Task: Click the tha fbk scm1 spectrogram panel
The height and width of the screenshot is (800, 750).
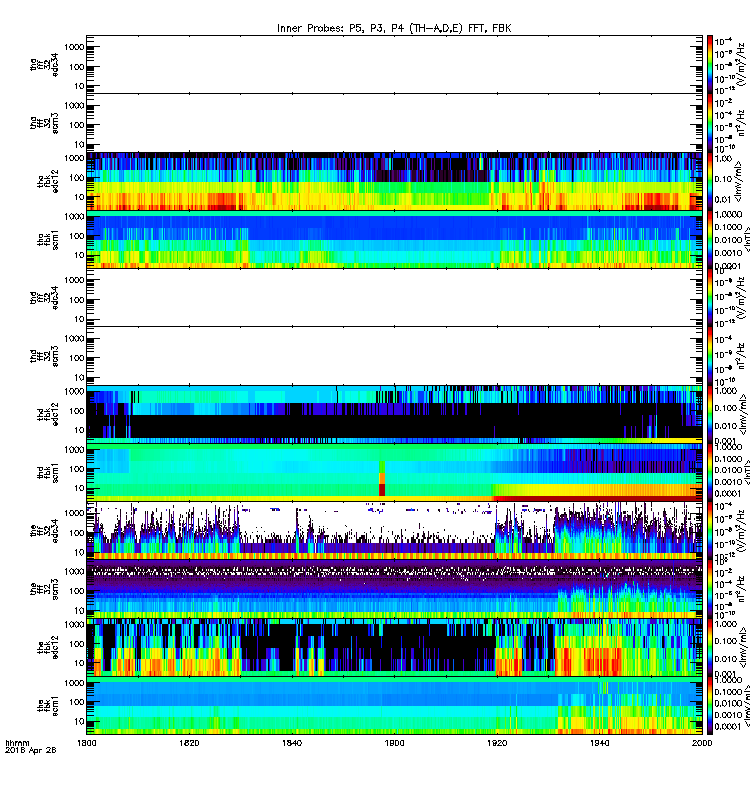Action: 394,240
